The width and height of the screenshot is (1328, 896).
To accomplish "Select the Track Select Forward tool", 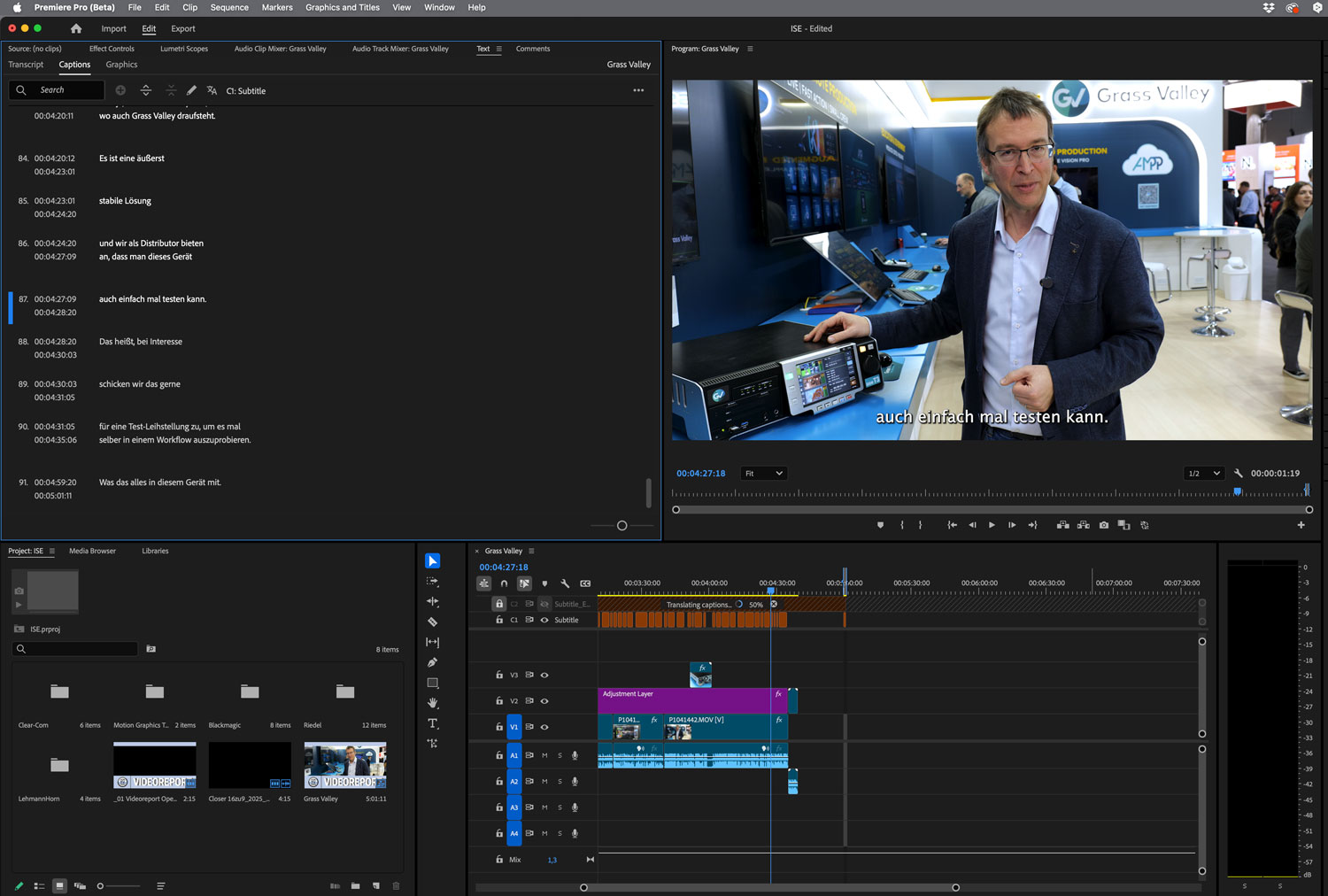I will point(432,582).
